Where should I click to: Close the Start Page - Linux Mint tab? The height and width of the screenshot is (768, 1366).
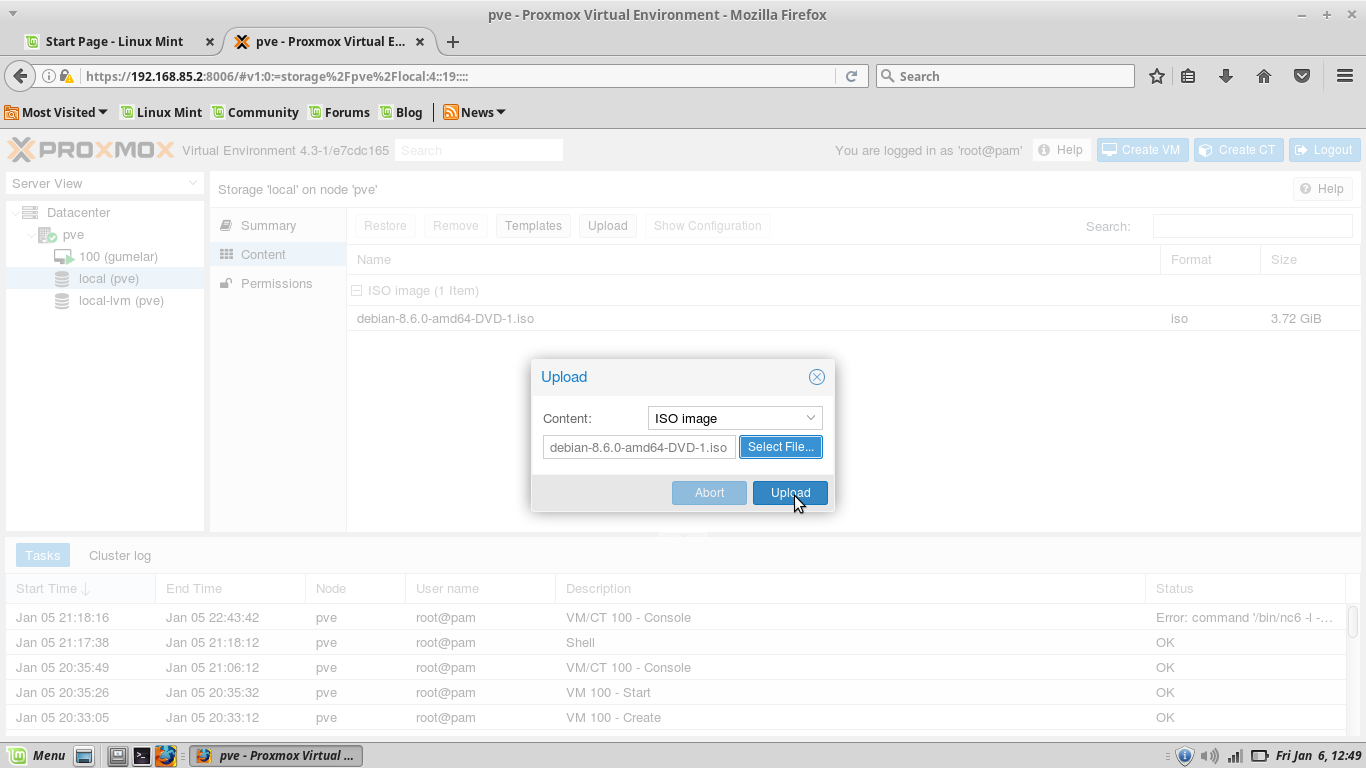point(209,42)
